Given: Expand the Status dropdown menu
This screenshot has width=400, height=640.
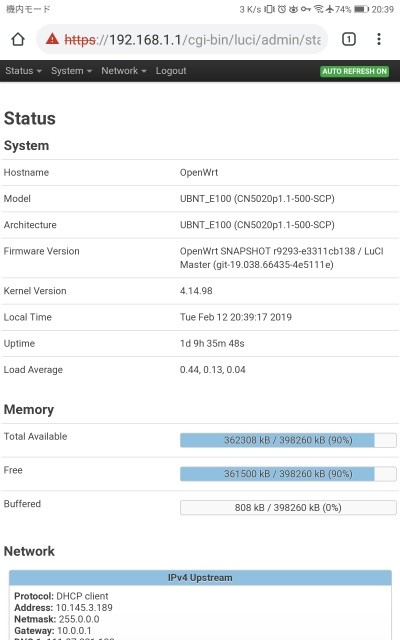Looking at the screenshot, I should 23,71.
